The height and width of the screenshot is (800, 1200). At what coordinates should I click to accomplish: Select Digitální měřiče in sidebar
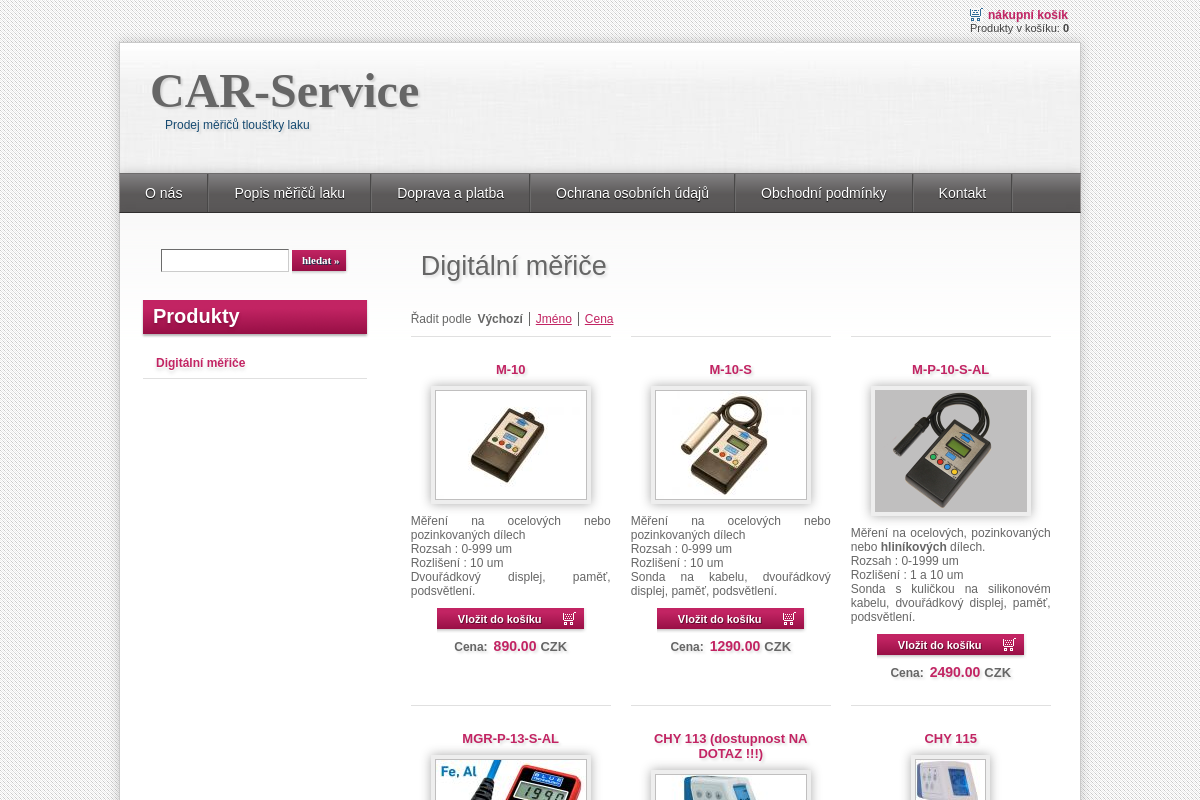tap(200, 363)
